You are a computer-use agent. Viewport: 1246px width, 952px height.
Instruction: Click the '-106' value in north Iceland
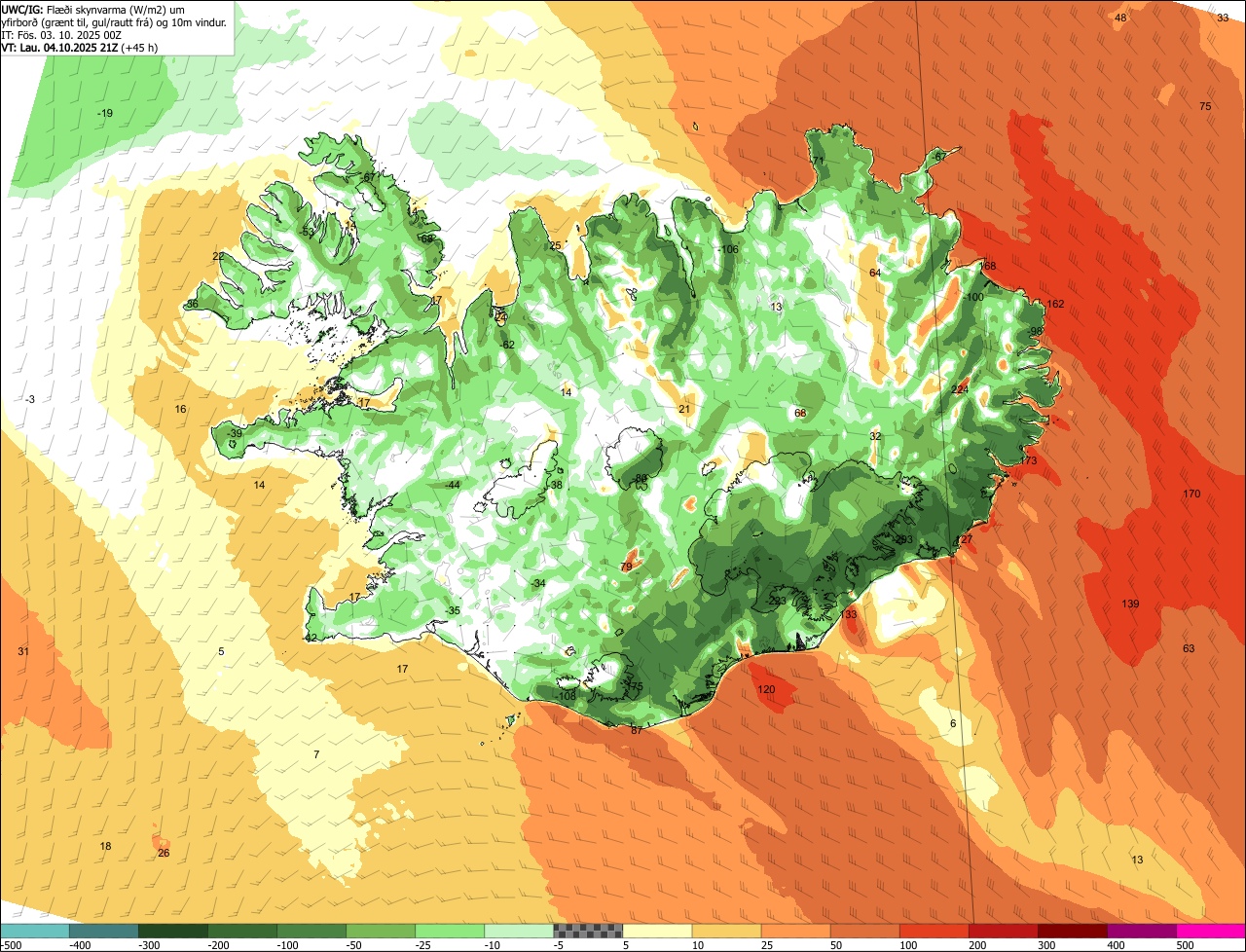(x=727, y=249)
